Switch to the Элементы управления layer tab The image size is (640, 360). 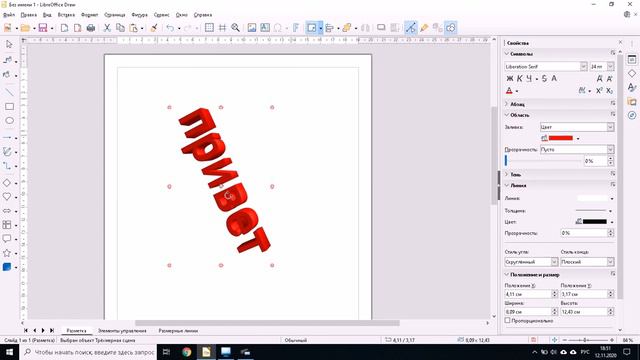tap(122, 331)
